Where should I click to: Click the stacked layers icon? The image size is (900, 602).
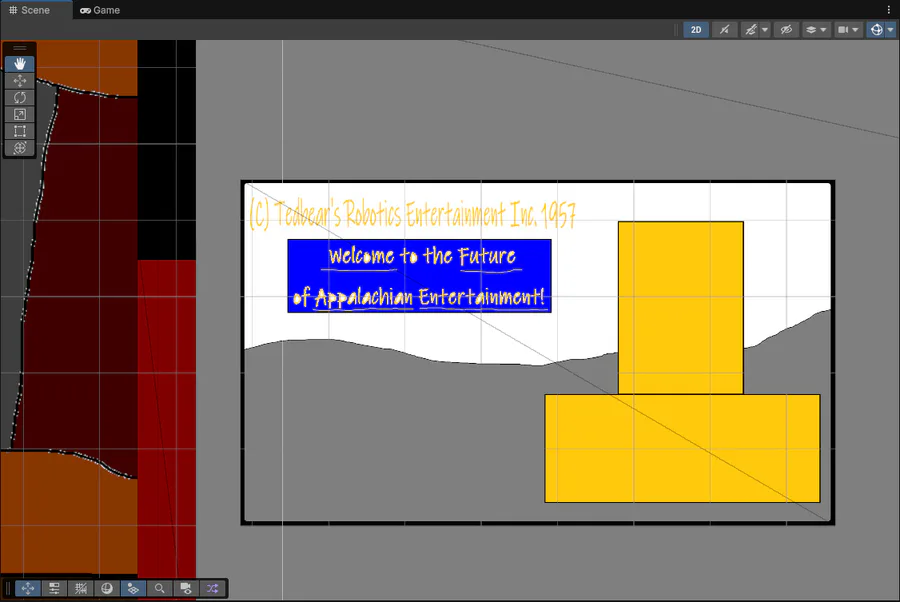(x=811, y=30)
